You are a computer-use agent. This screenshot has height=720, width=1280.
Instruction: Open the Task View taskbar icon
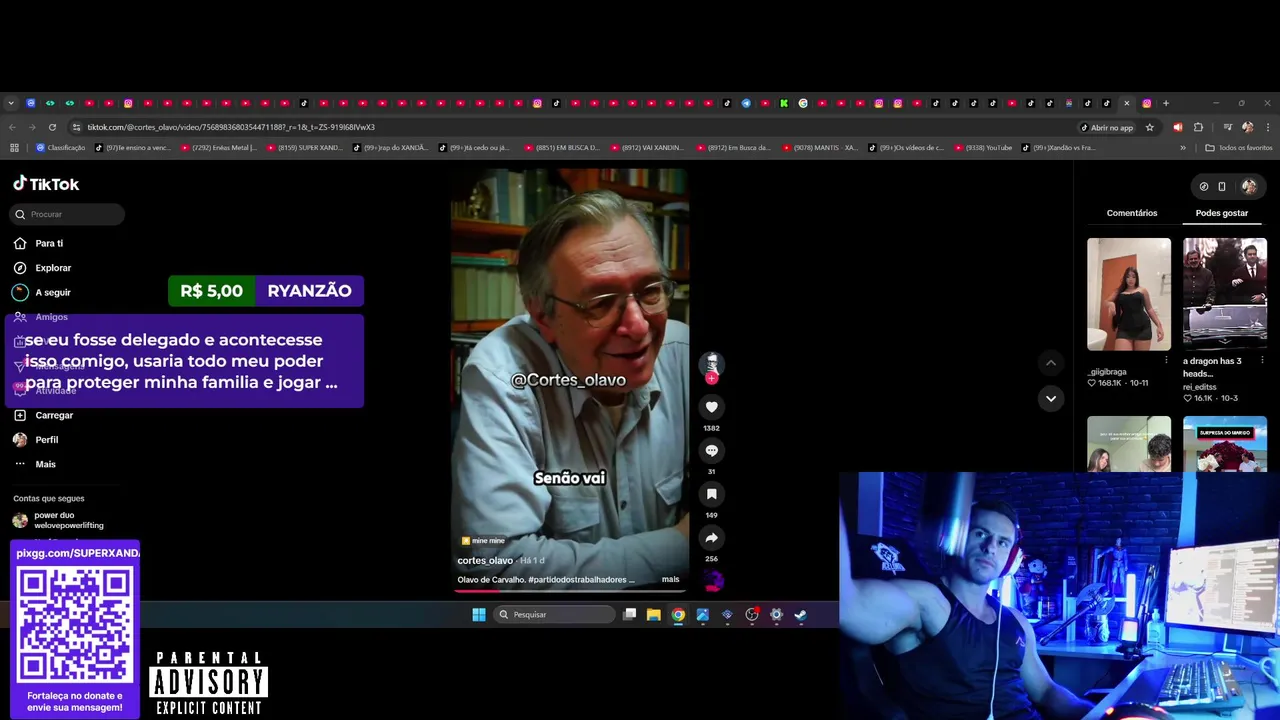[x=629, y=615]
